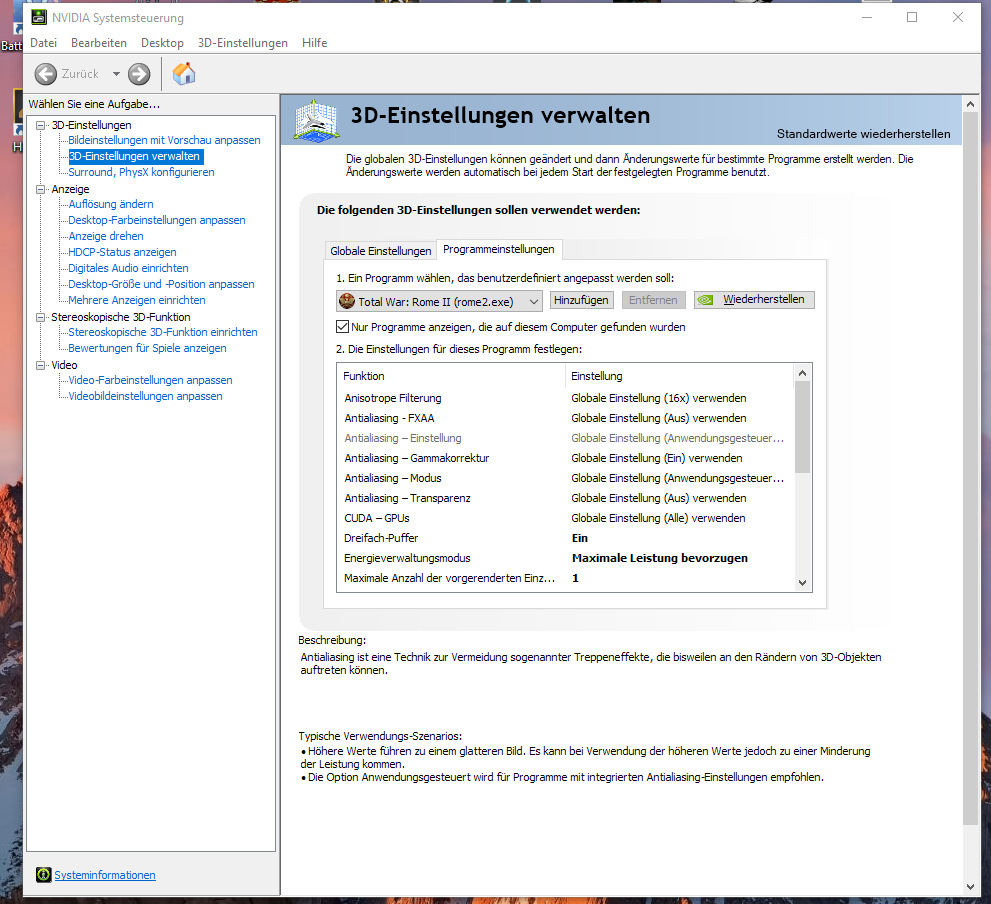The image size is (991, 904).
Task: Click the settings list scrollbar thumb
Action: (802, 427)
